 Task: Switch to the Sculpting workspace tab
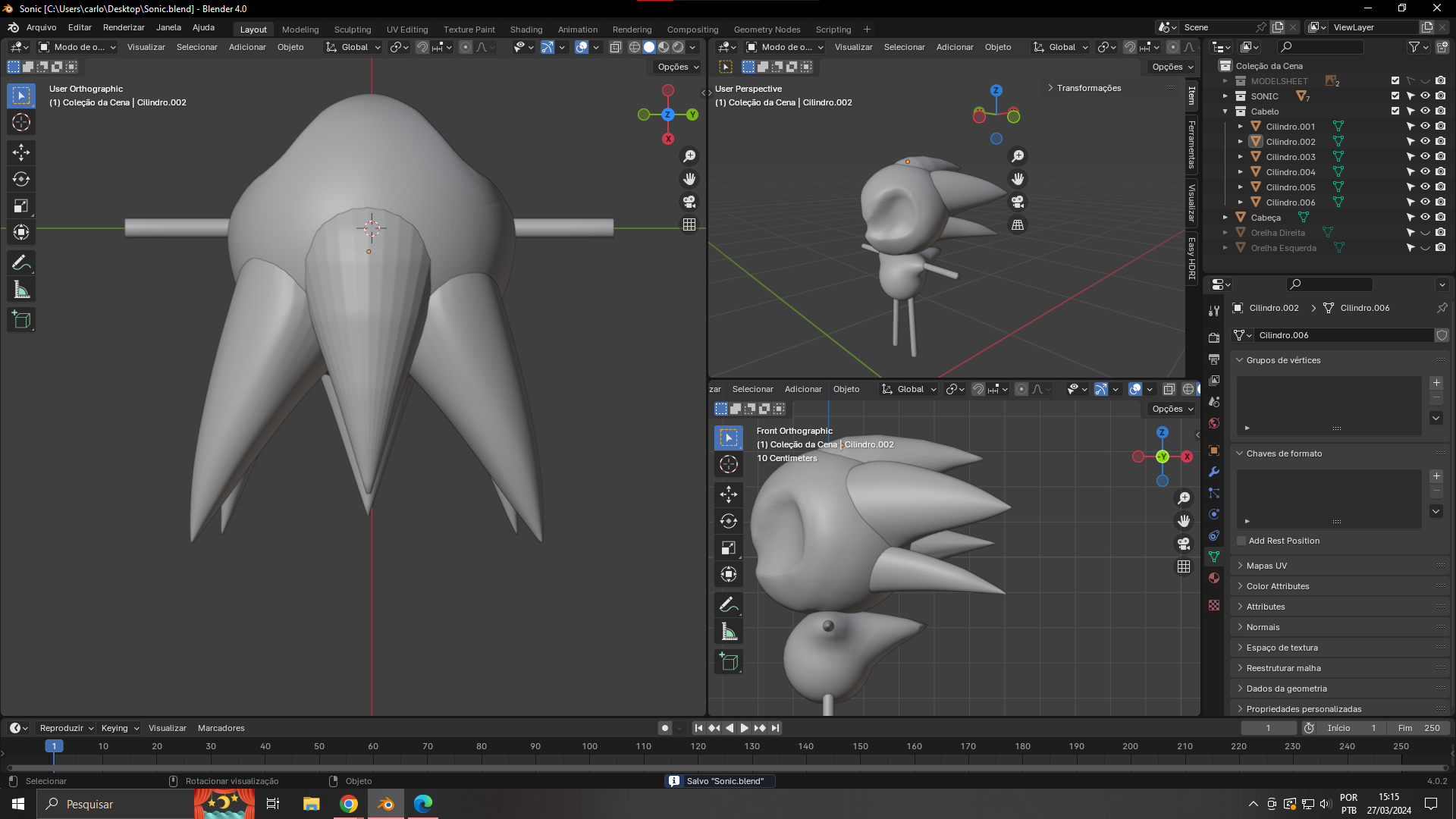pyautogui.click(x=353, y=30)
